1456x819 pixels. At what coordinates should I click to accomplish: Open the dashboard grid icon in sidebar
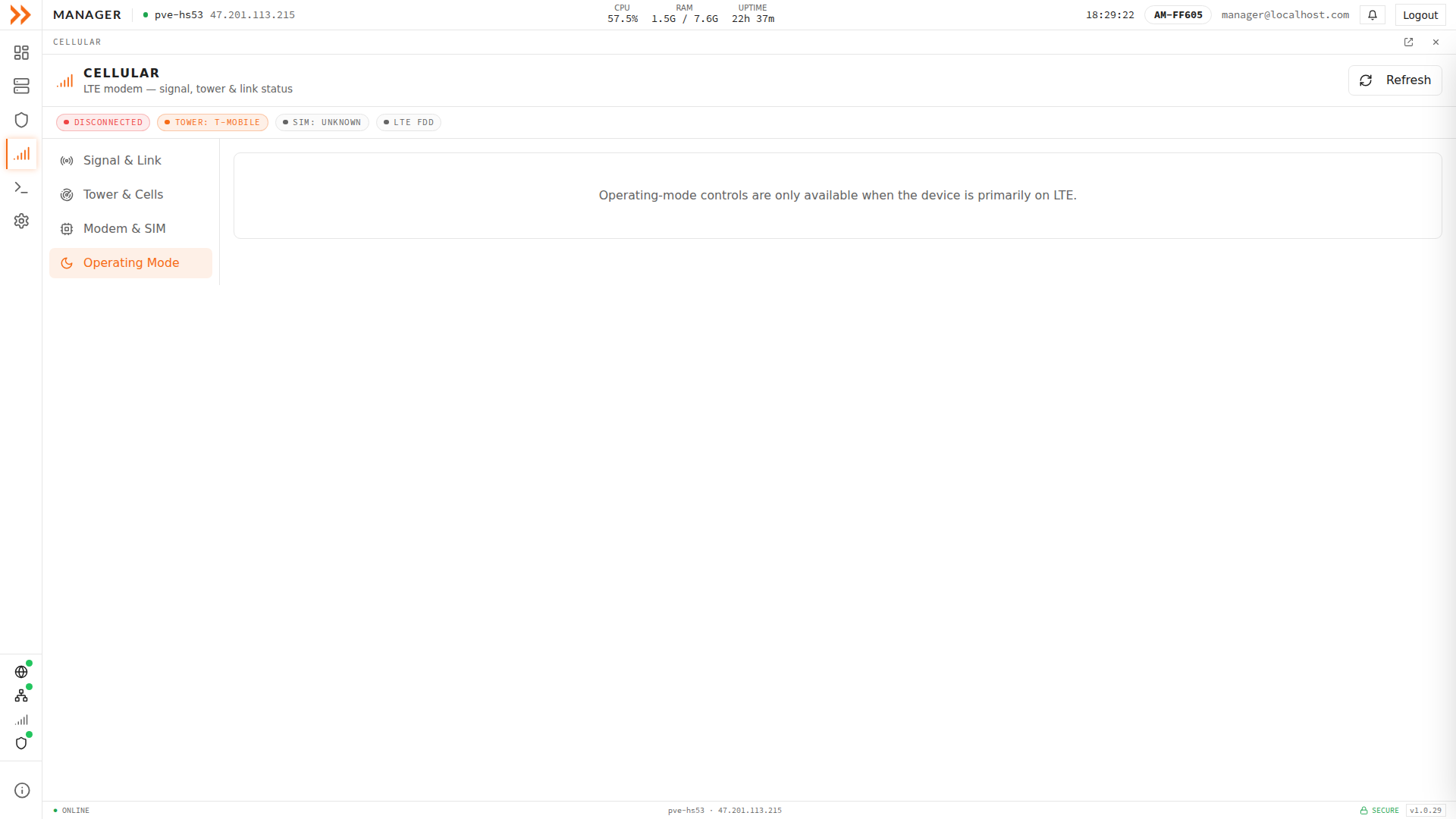[21, 52]
